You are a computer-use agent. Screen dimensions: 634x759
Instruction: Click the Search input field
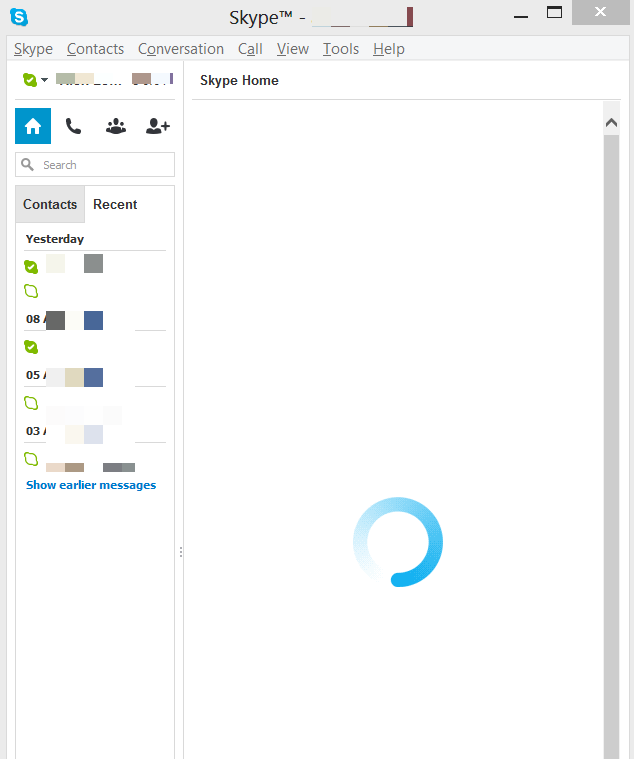point(95,165)
